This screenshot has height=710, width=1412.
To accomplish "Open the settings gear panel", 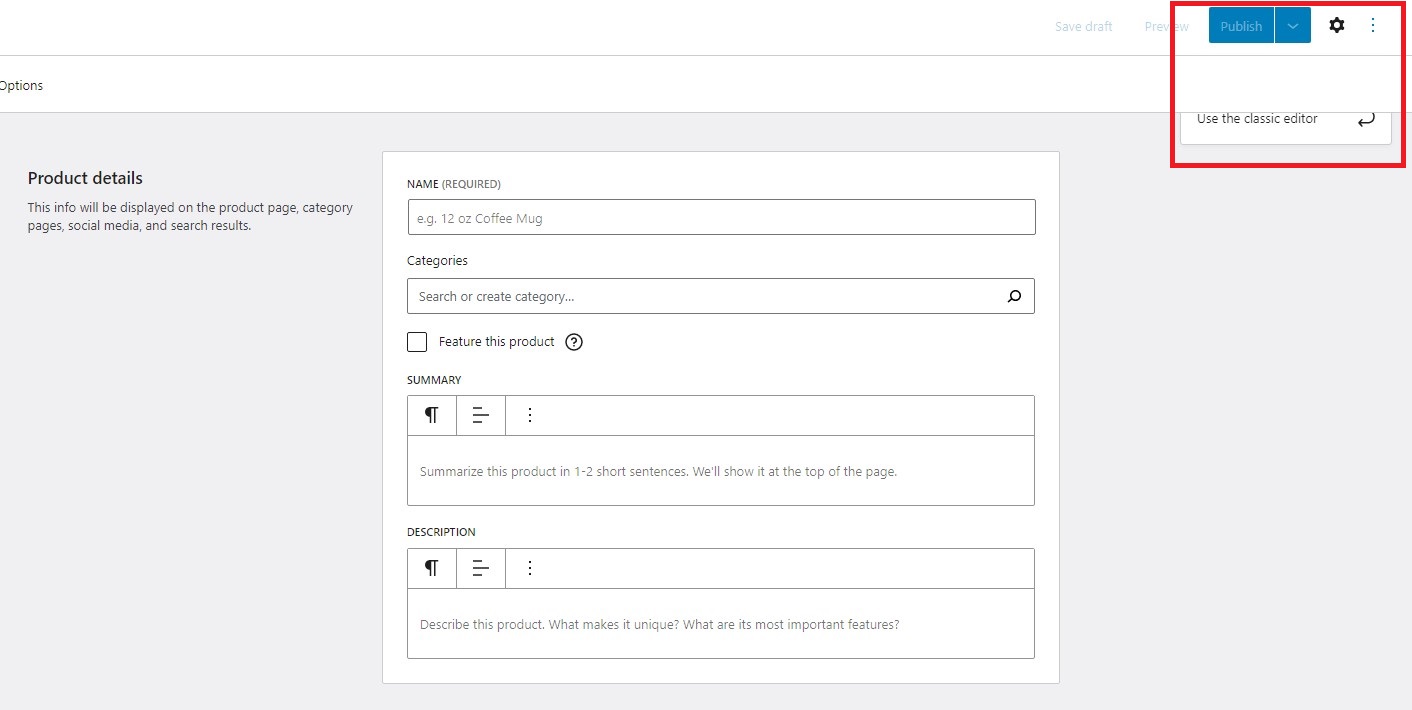I will (x=1337, y=25).
